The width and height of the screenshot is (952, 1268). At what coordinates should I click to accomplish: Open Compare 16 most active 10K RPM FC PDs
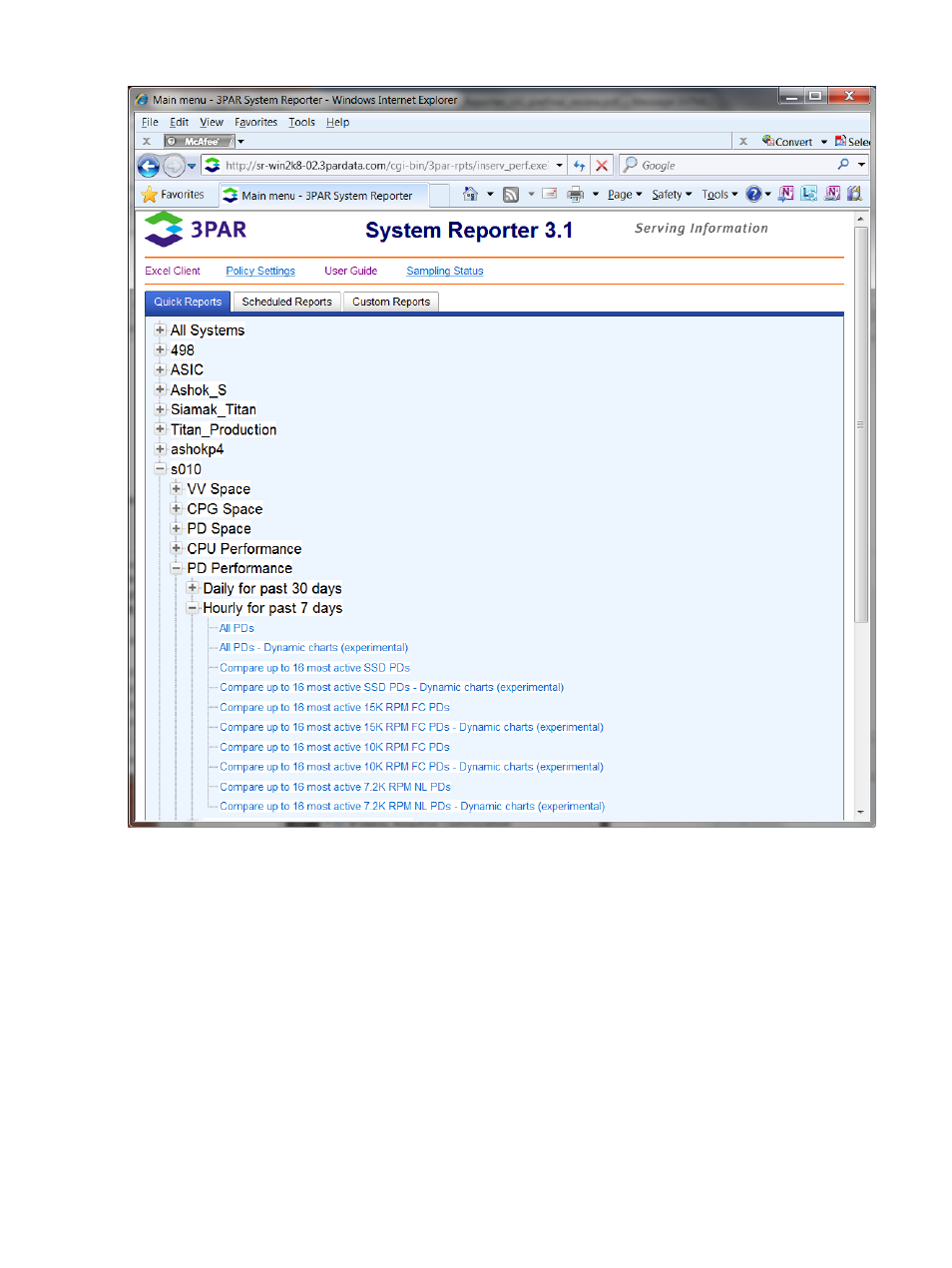334,747
